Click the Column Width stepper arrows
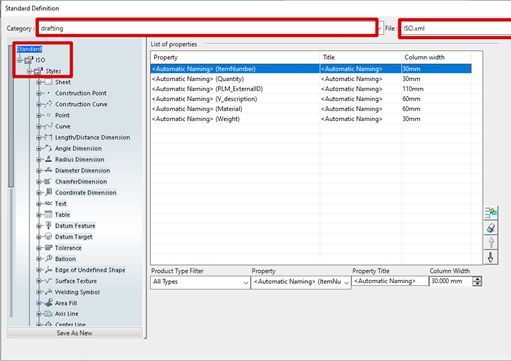 coord(477,281)
